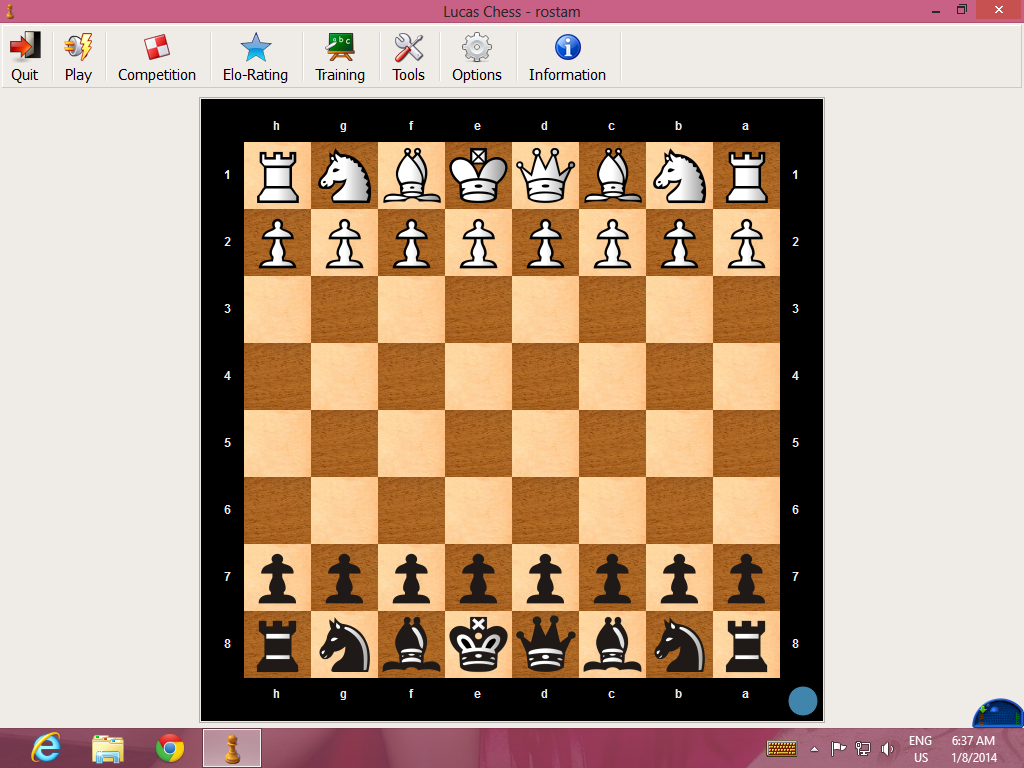Select the black knight on b8

679,645
